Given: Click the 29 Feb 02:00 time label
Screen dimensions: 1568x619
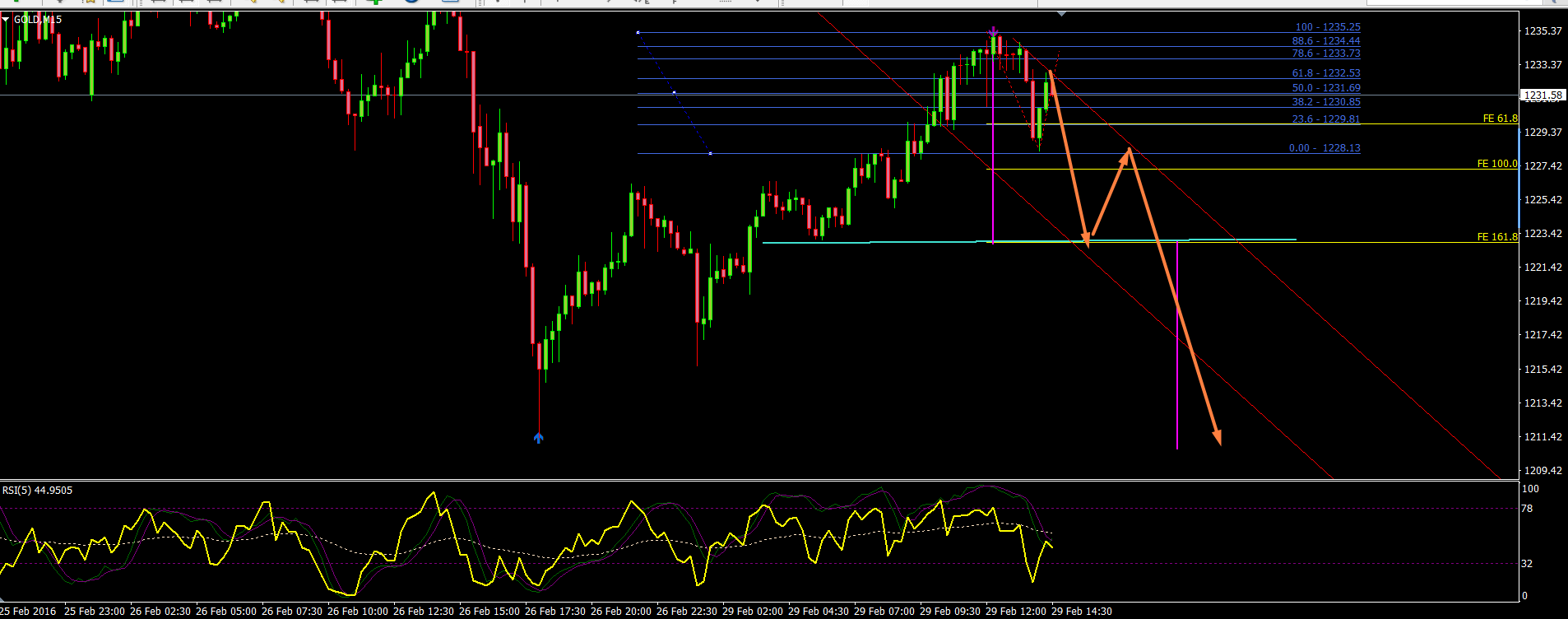Looking at the screenshot, I should pos(753,612).
